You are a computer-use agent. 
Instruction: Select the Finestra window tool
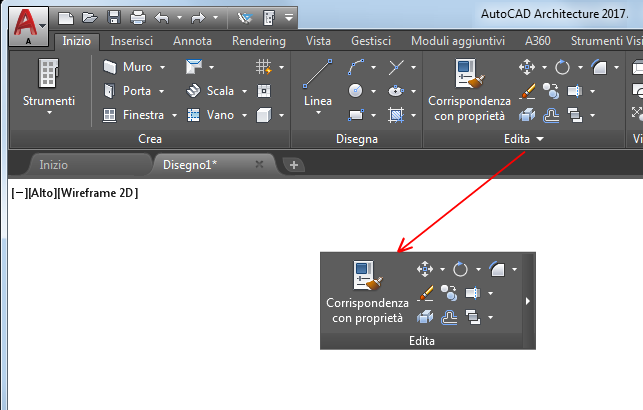134,115
